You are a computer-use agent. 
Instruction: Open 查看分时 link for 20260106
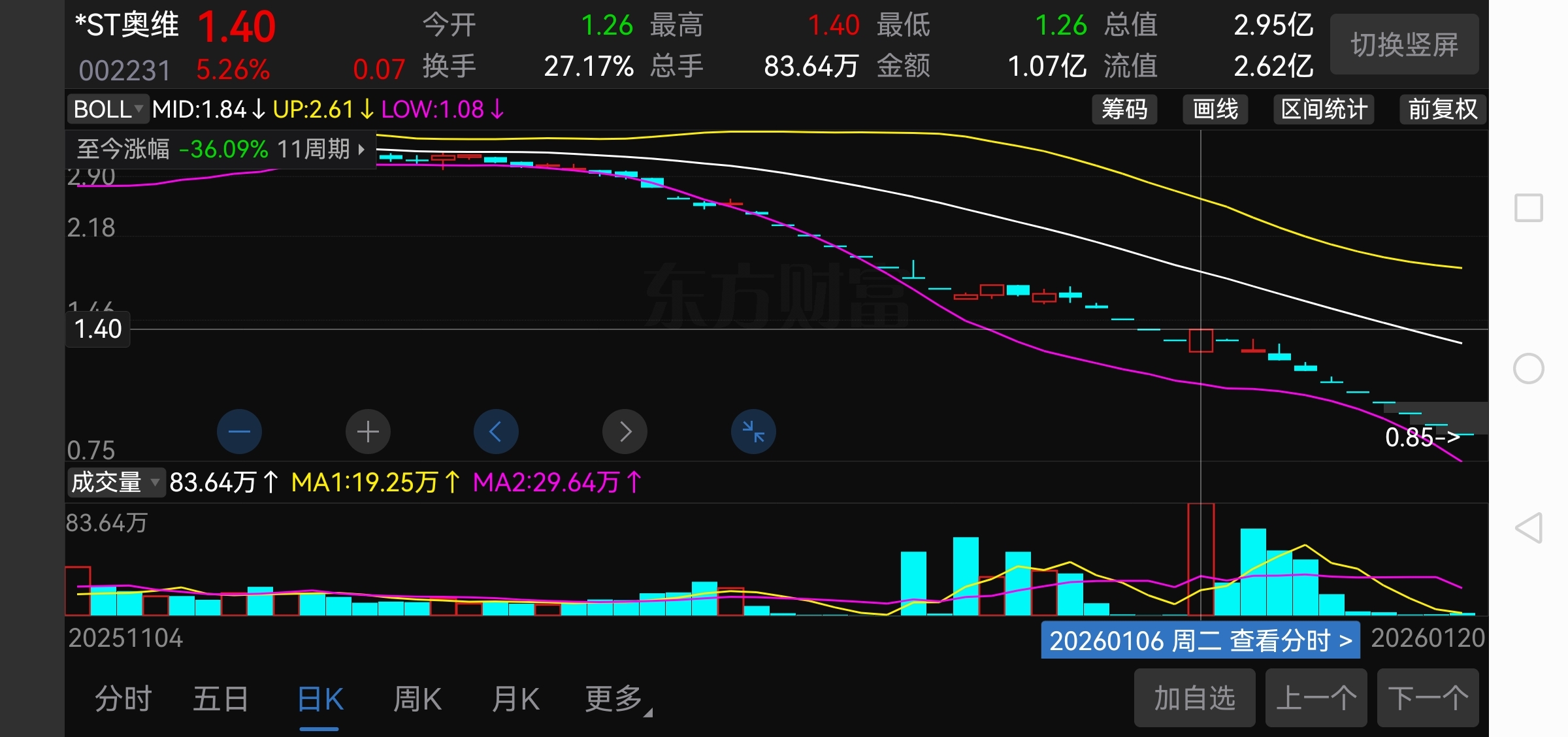pyautogui.click(x=1200, y=640)
